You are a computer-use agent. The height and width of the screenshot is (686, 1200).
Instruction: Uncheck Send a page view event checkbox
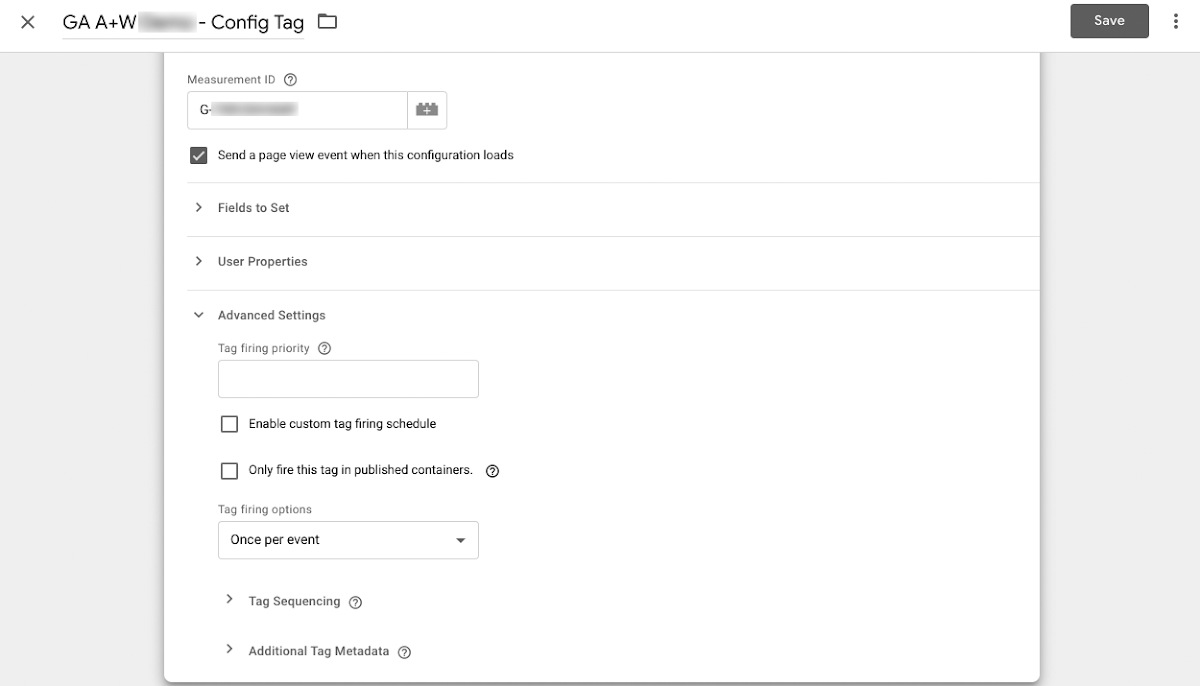(198, 155)
